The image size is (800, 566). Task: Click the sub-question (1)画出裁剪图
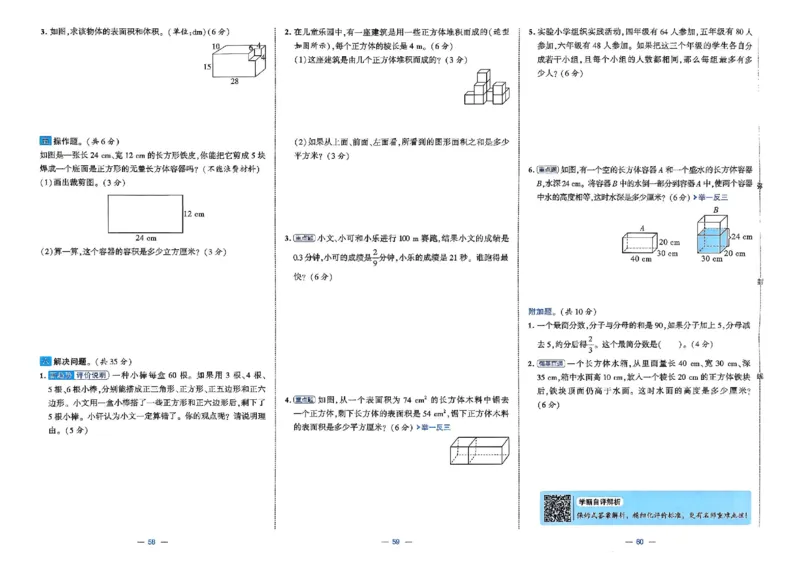83,183
